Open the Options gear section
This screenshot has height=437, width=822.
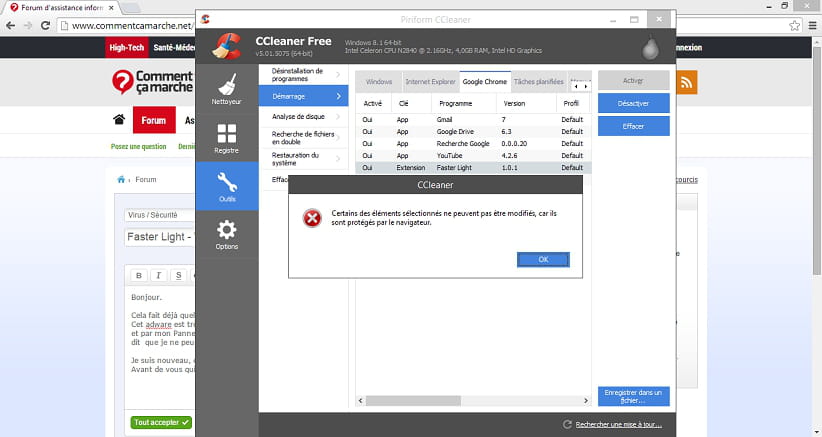click(226, 234)
